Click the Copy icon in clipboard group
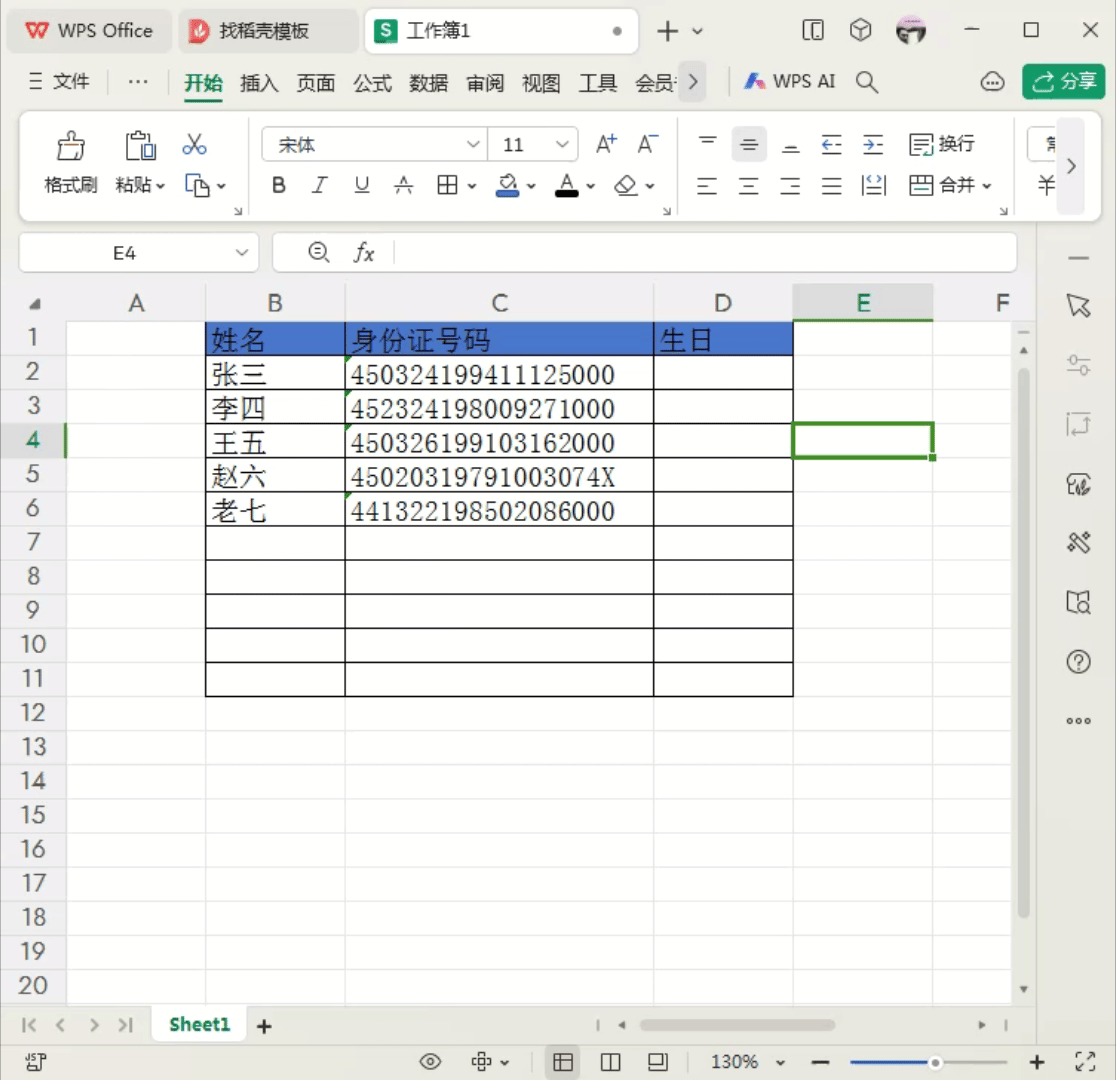 [197, 186]
